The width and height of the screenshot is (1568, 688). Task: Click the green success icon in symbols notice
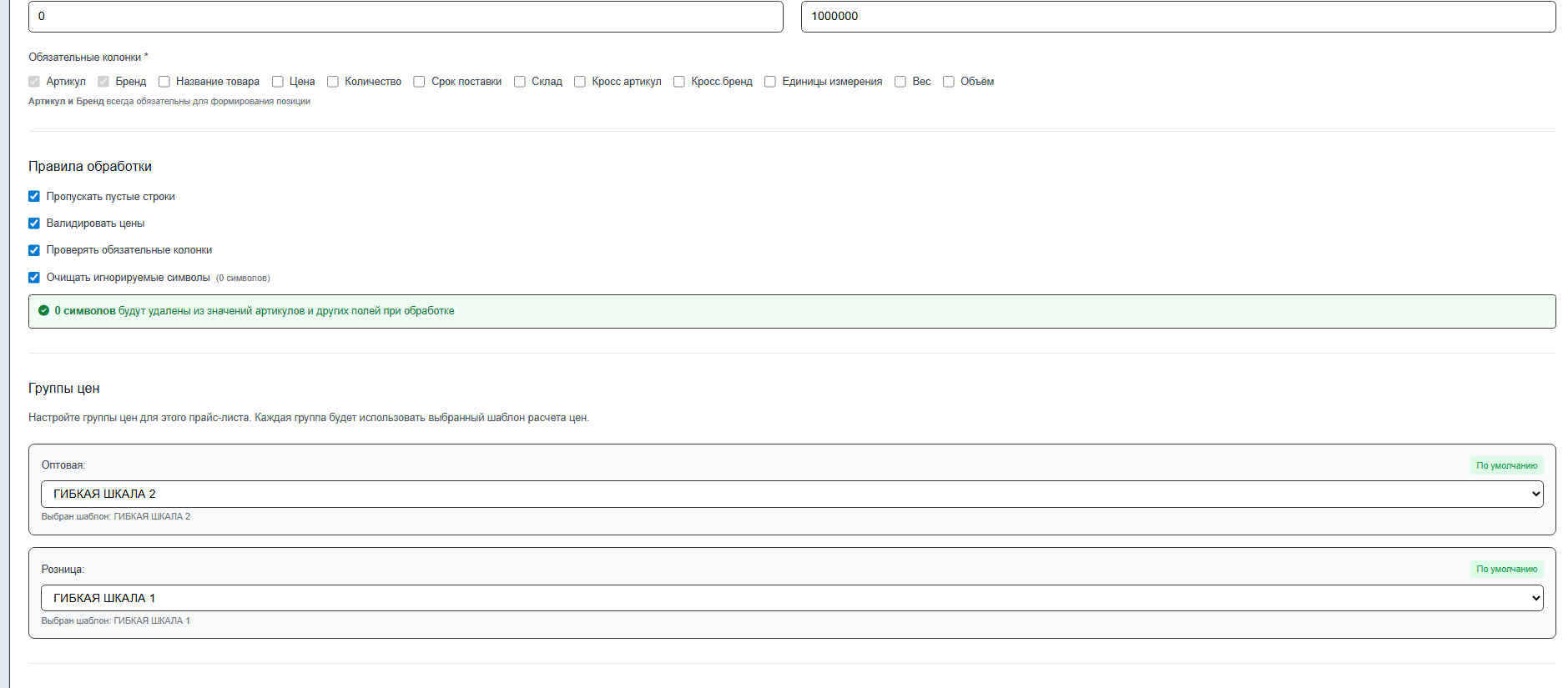pos(43,311)
